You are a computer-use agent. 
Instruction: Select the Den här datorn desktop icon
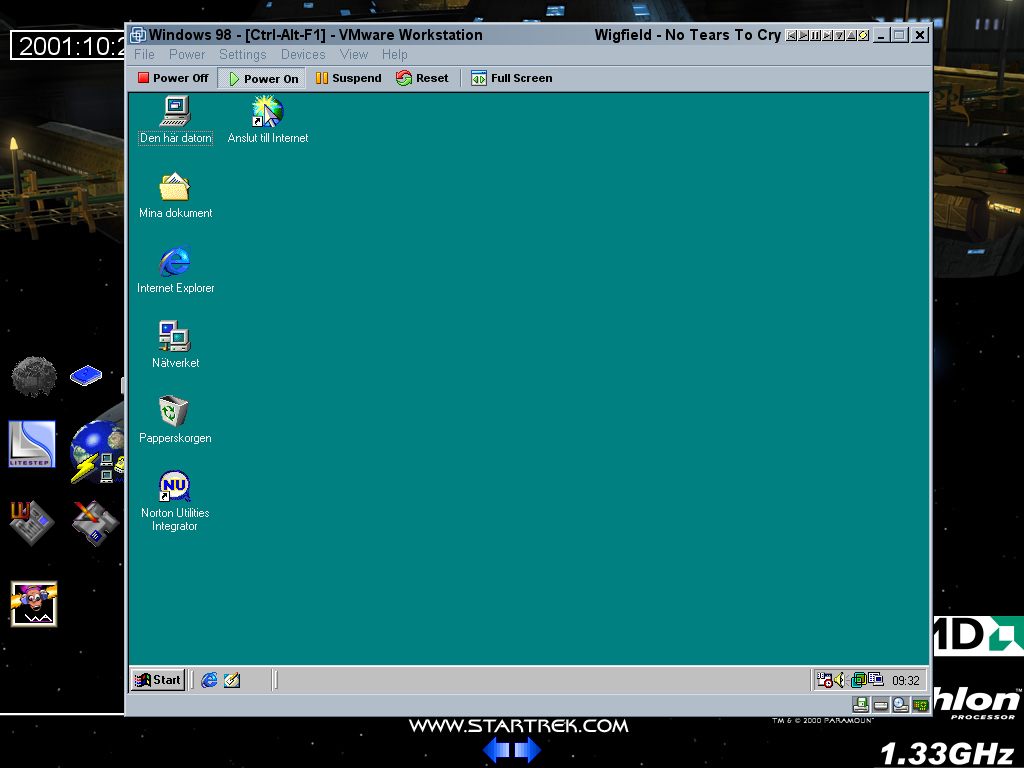pos(176,120)
